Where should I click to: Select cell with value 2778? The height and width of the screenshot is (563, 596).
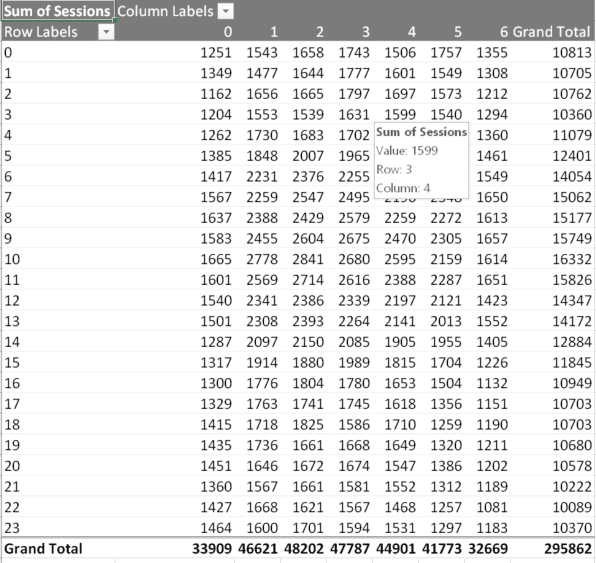(x=262, y=259)
